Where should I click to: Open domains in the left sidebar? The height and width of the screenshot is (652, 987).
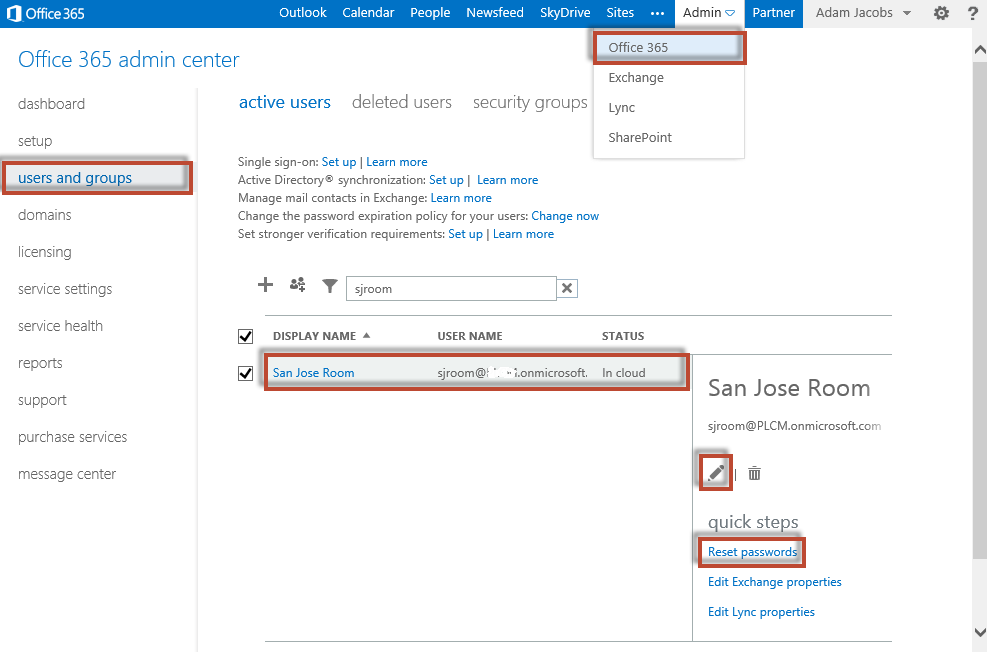tap(44, 215)
